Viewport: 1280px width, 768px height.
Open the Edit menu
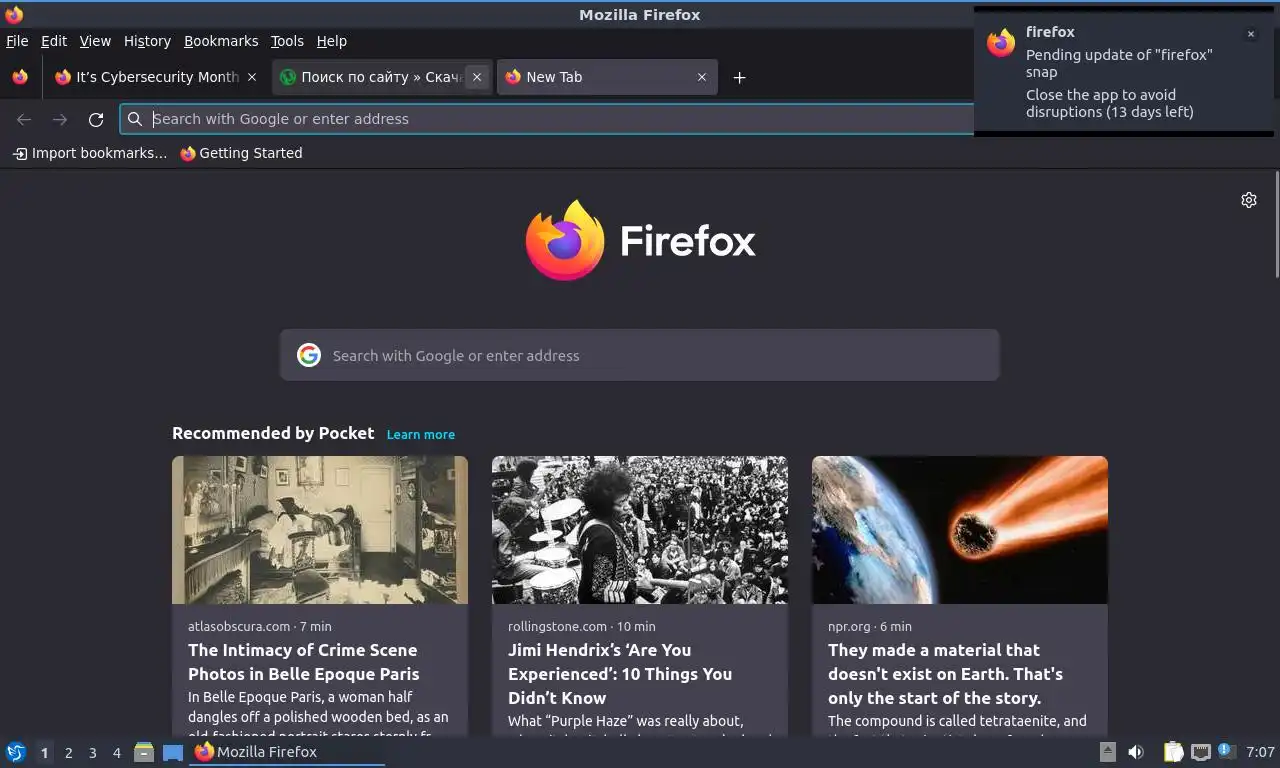pos(54,41)
